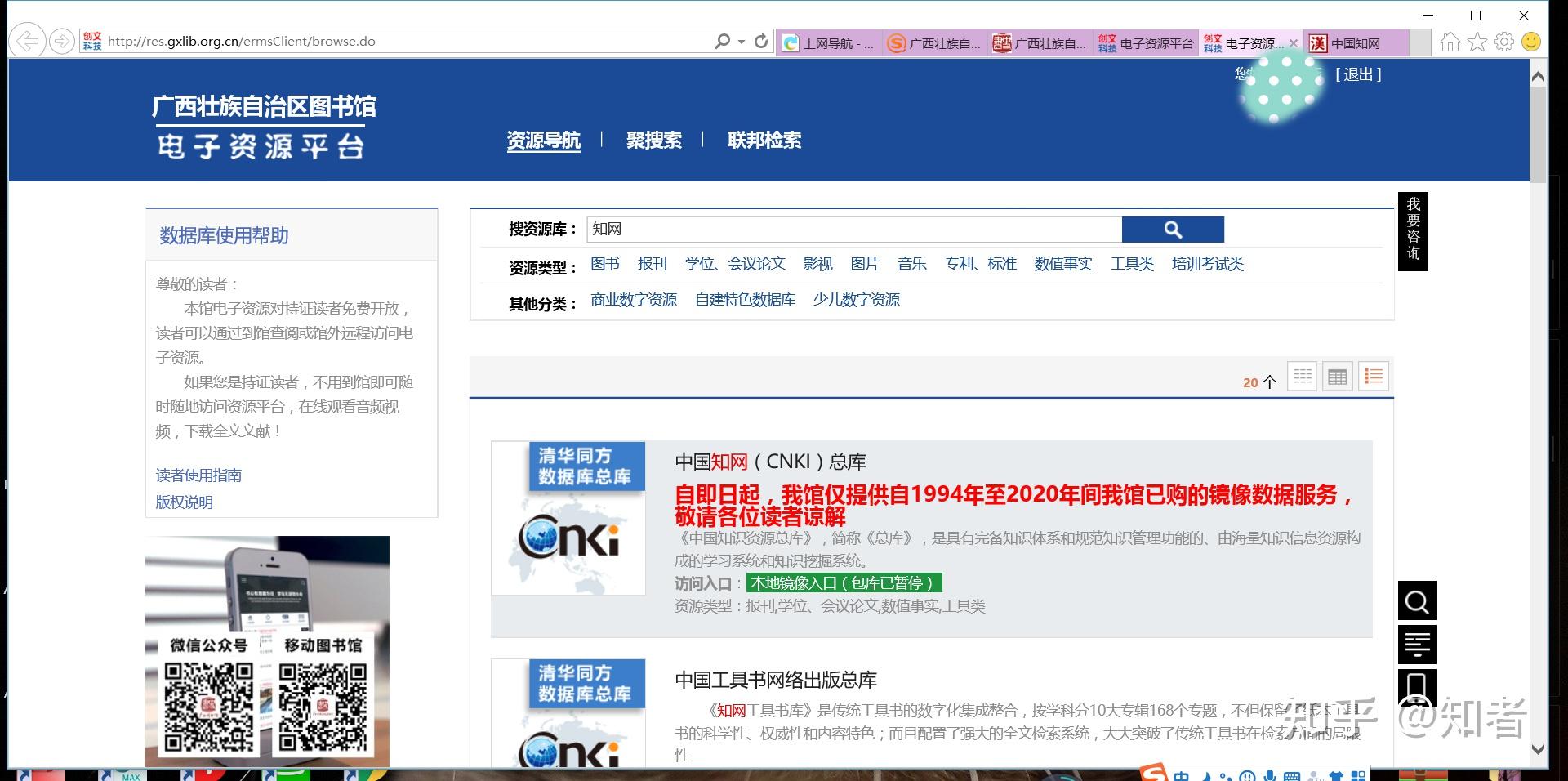This screenshot has width=1568, height=781.
Task: Filter by 专利、标准 type
Action: [x=981, y=264]
